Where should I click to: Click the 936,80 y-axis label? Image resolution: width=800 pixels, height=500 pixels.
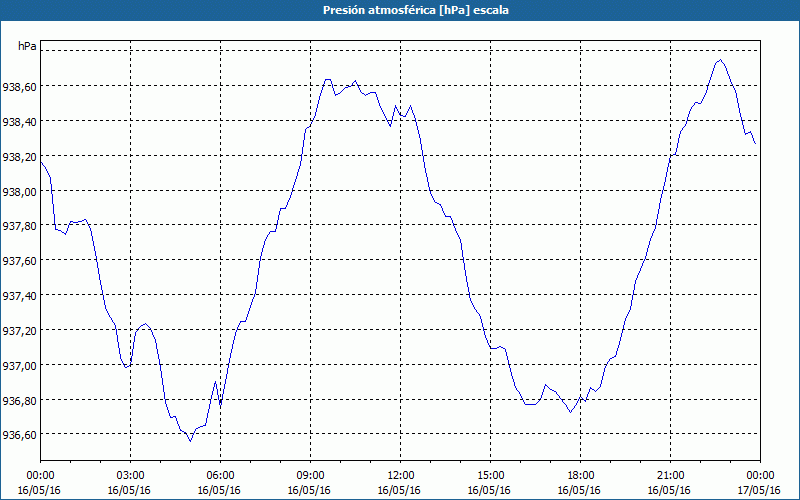point(19,401)
